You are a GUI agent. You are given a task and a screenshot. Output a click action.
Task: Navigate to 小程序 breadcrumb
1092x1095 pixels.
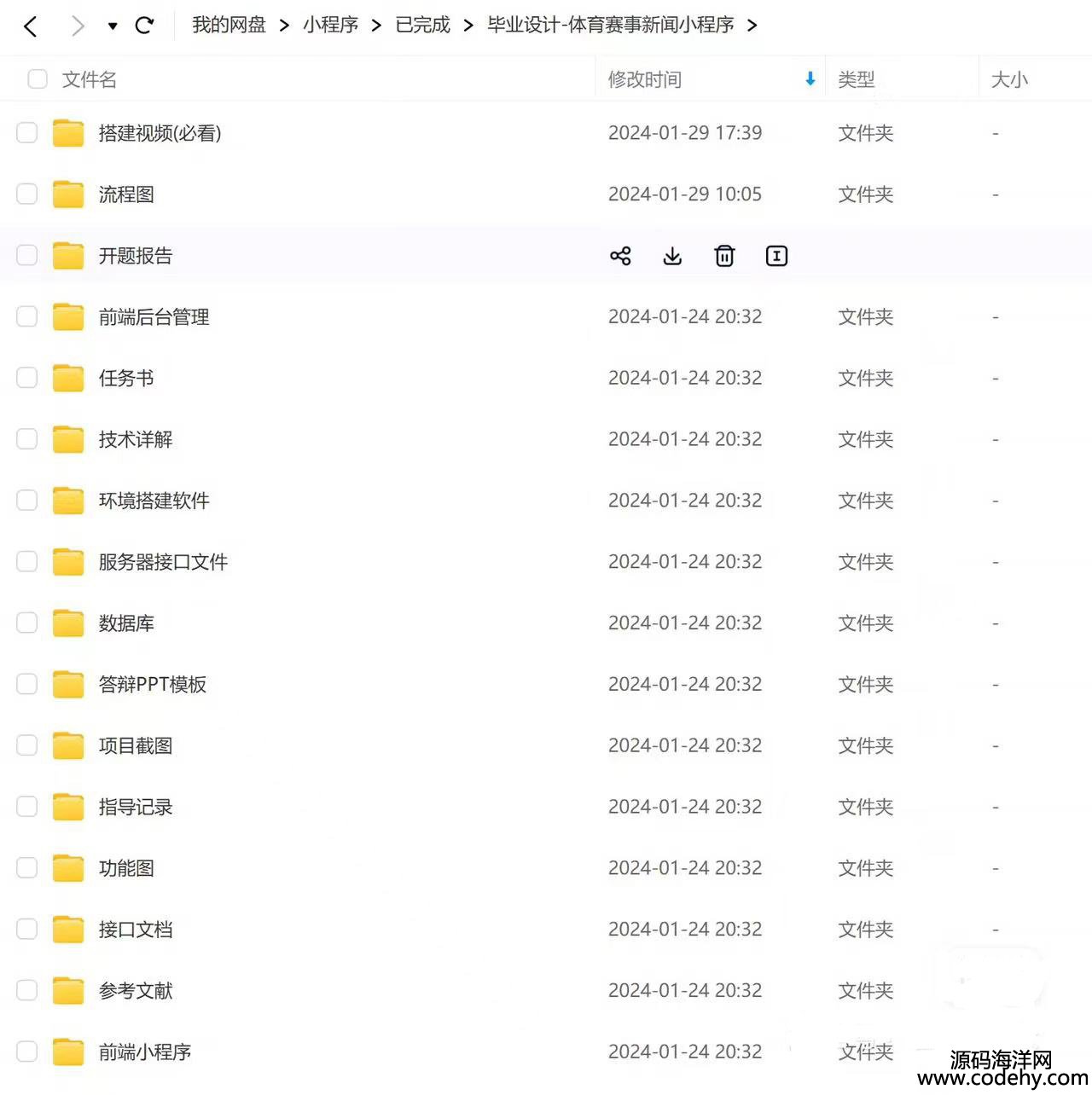point(330,25)
